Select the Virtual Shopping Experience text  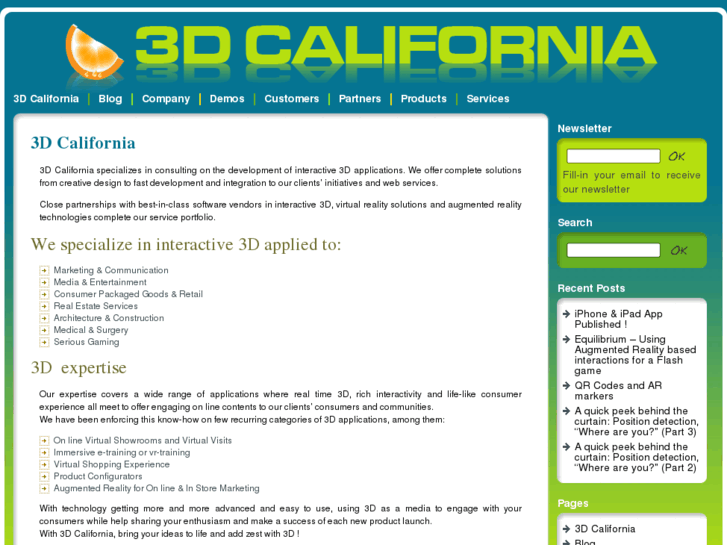[x=111, y=464]
